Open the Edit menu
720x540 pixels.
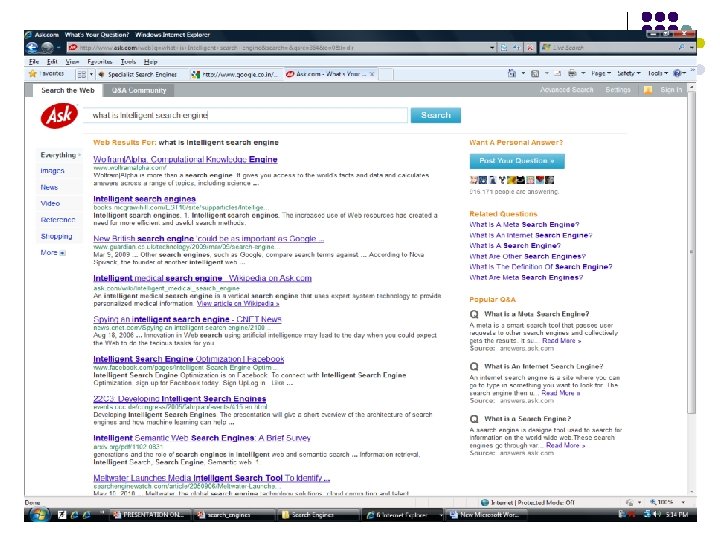pos(52,62)
